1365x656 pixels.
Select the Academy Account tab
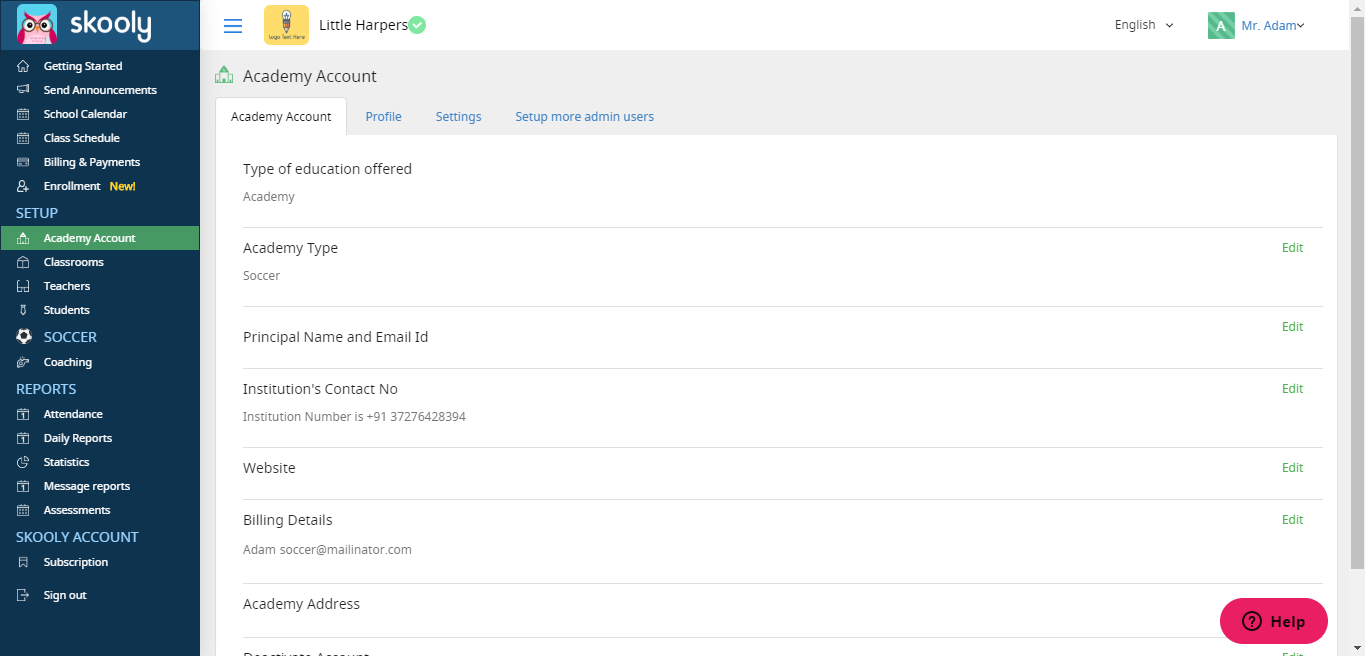[281, 116]
